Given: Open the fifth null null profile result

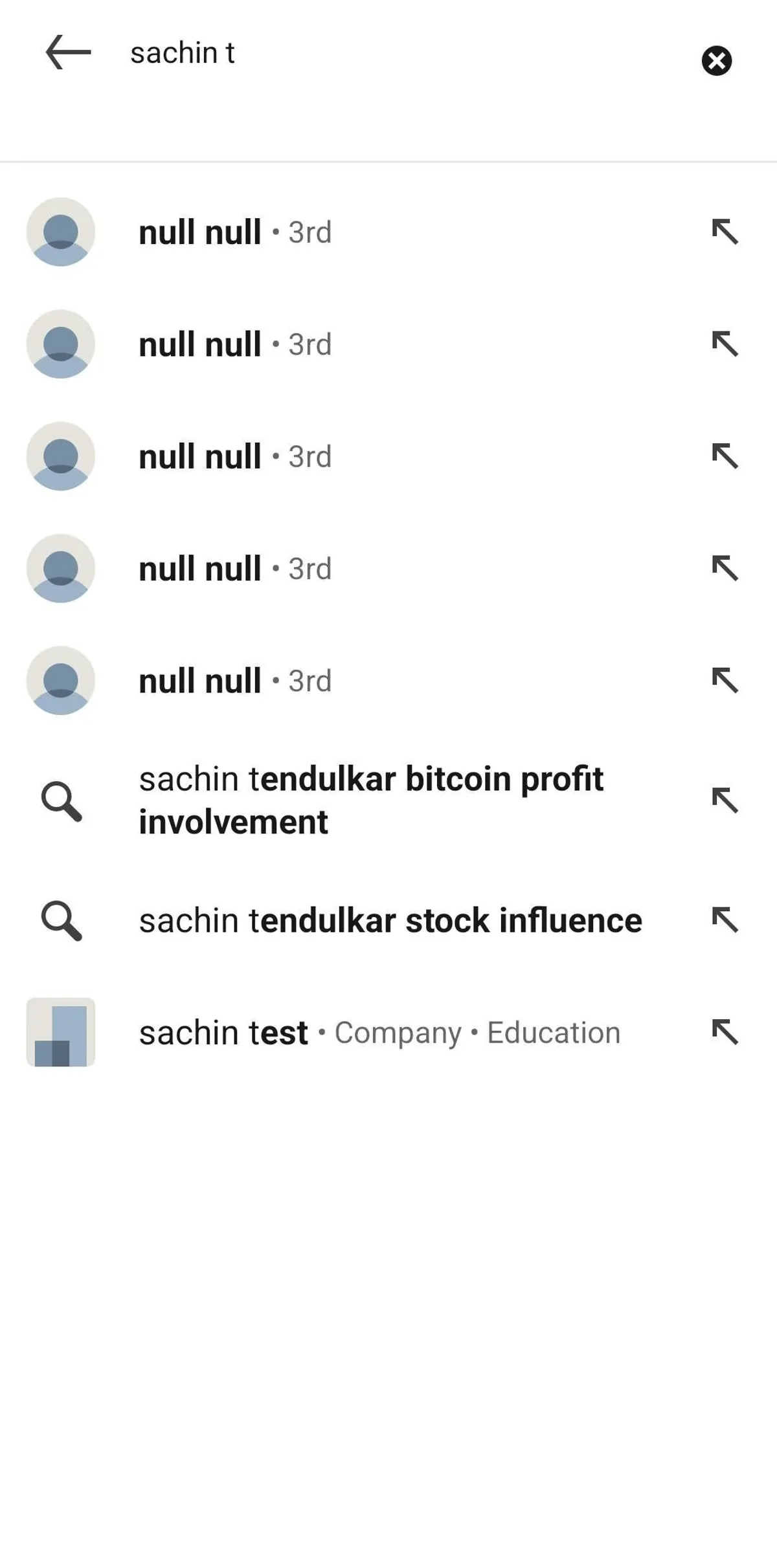Looking at the screenshot, I should 234,681.
